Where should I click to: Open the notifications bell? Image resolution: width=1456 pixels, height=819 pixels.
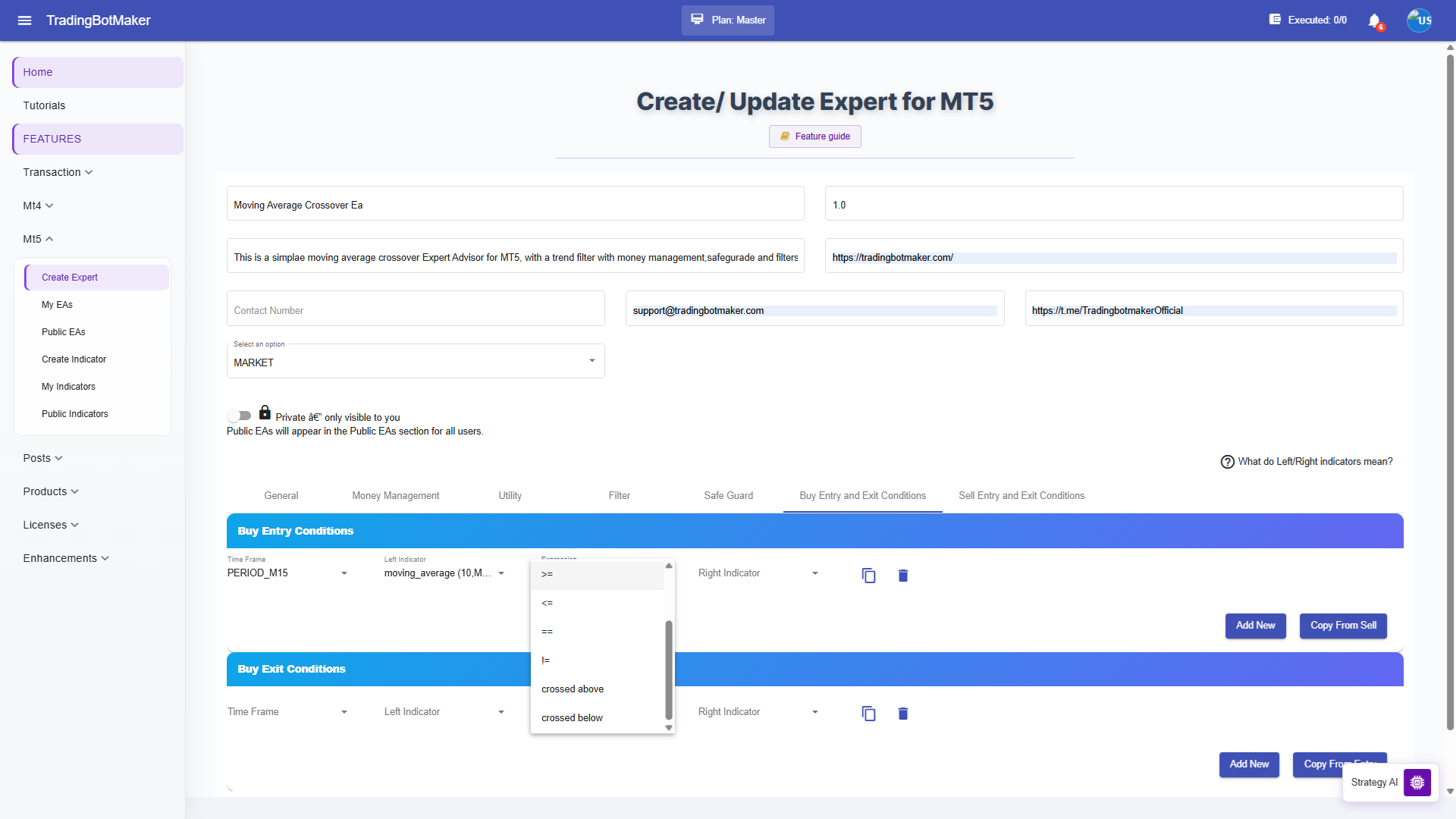click(x=1374, y=20)
